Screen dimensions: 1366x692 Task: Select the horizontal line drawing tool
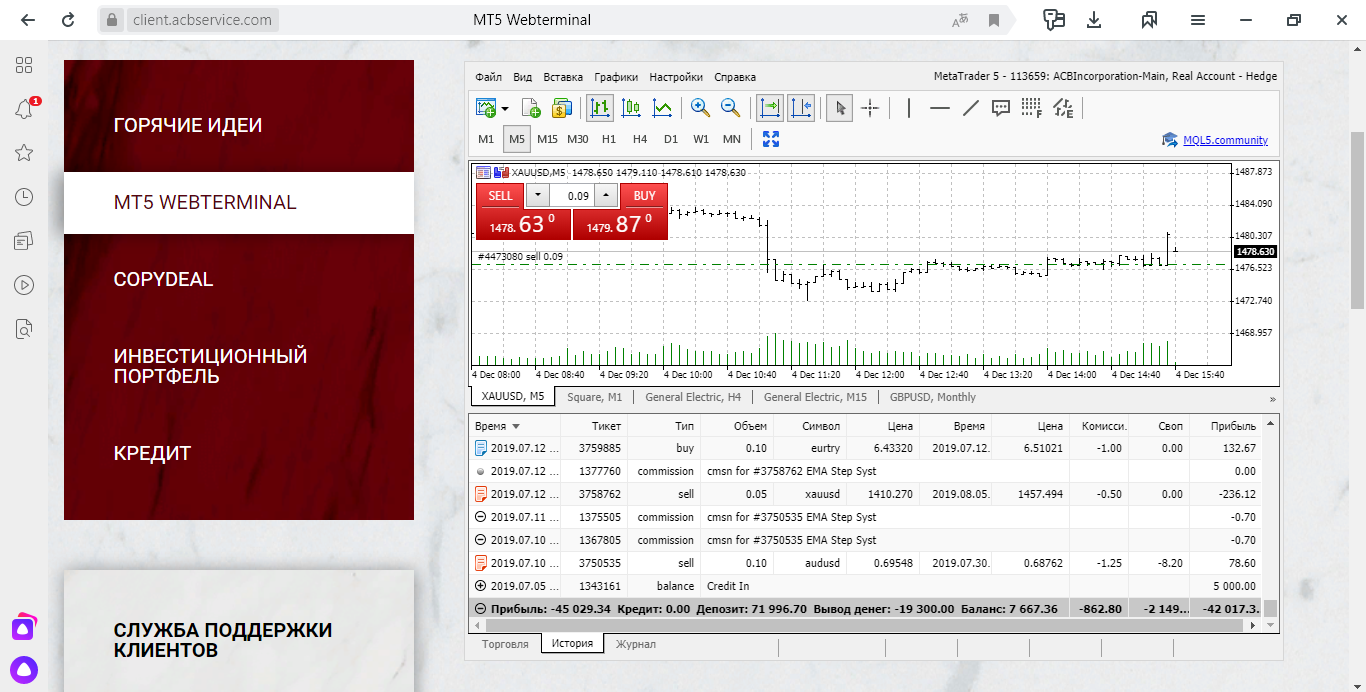tap(940, 107)
